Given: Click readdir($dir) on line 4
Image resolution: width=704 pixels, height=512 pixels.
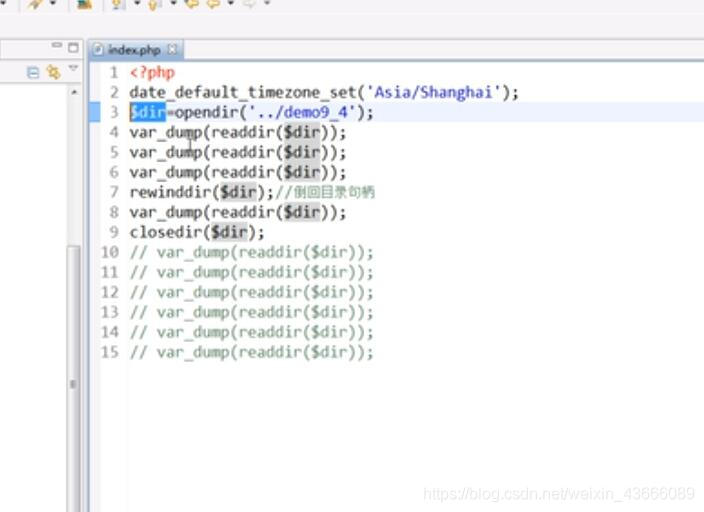Looking at the screenshot, I should tap(270, 132).
